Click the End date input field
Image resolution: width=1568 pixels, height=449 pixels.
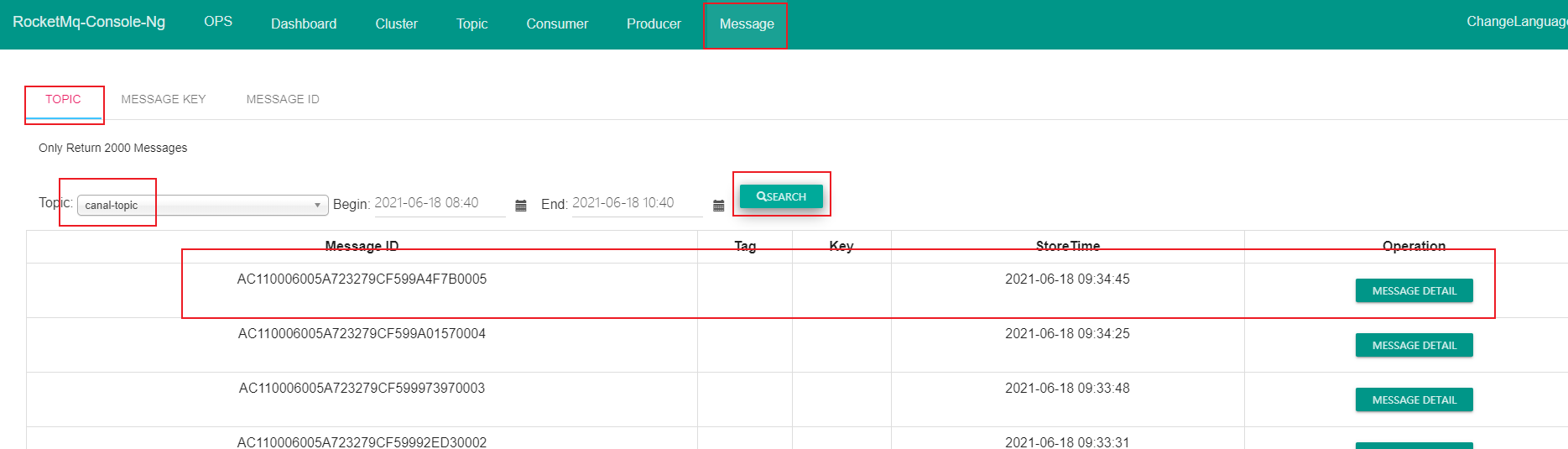[x=637, y=203]
